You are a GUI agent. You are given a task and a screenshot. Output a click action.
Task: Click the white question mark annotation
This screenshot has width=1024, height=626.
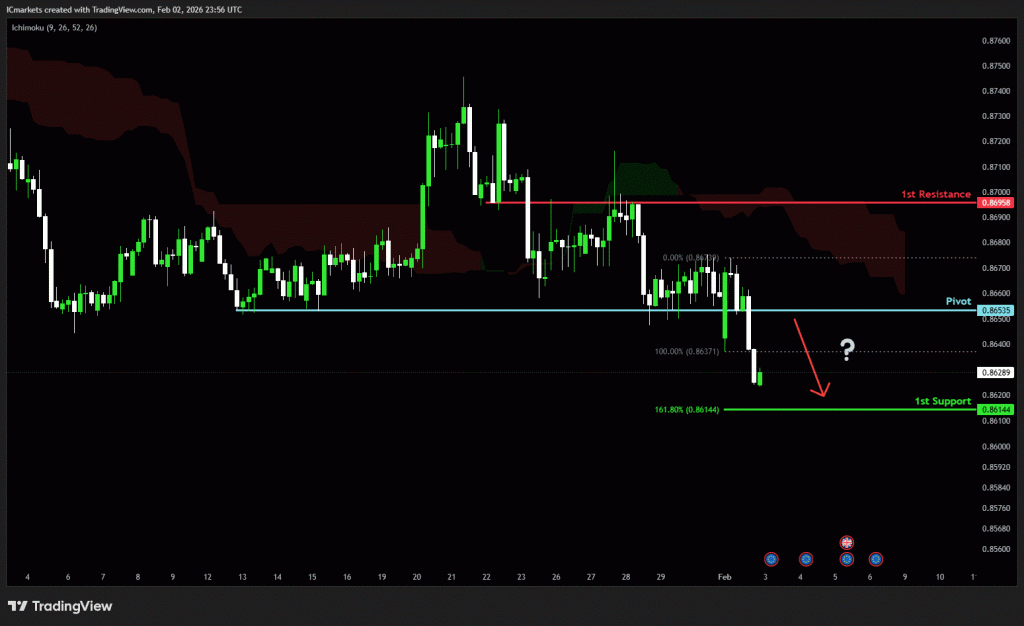[x=847, y=349]
